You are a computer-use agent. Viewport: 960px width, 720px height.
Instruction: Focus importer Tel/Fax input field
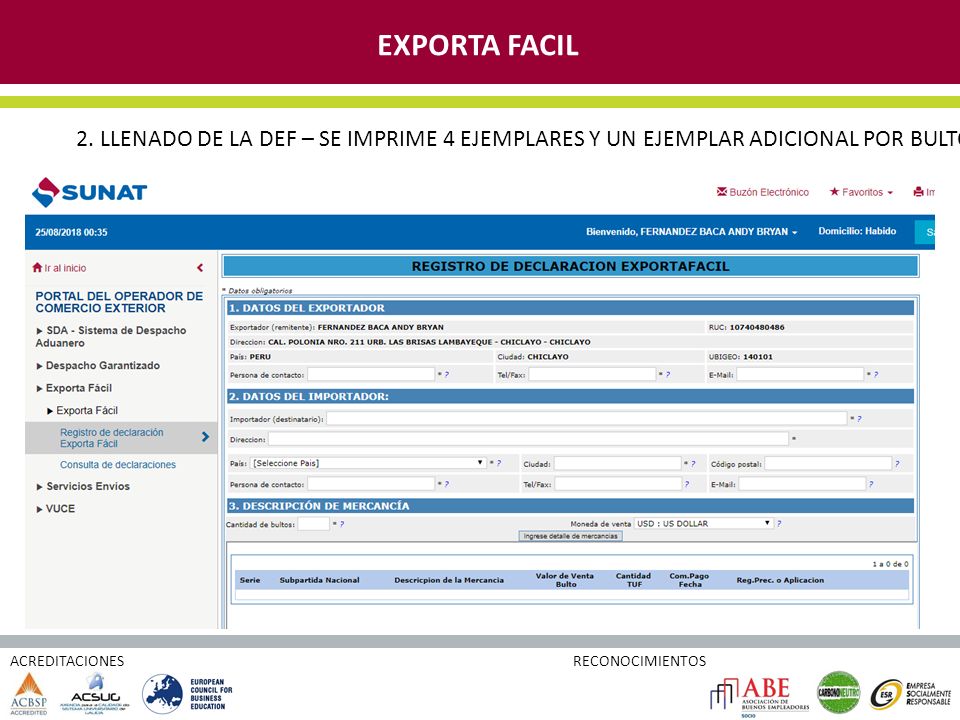click(618, 484)
